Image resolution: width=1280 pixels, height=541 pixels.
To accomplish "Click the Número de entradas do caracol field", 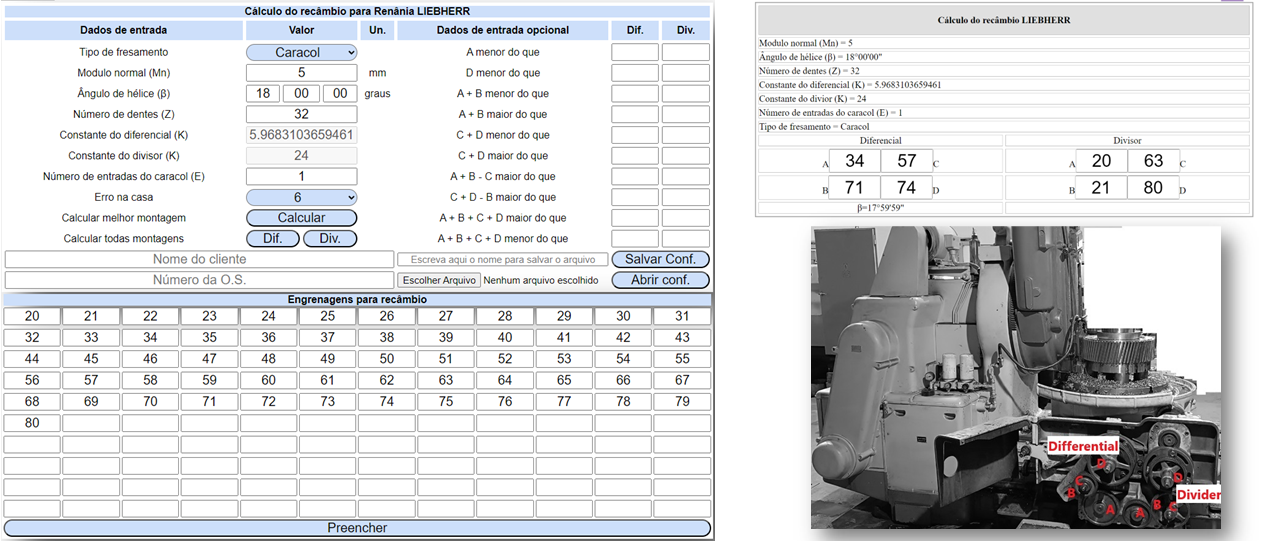I will (301, 176).
